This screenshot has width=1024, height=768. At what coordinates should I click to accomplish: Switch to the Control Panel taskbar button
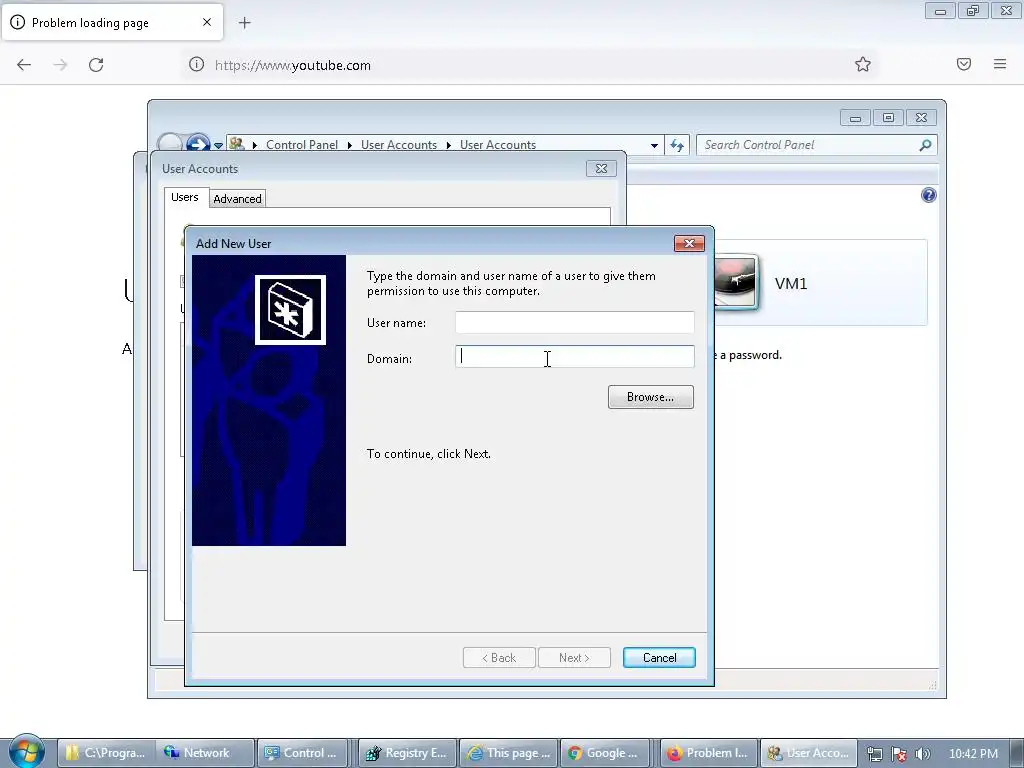coord(302,753)
